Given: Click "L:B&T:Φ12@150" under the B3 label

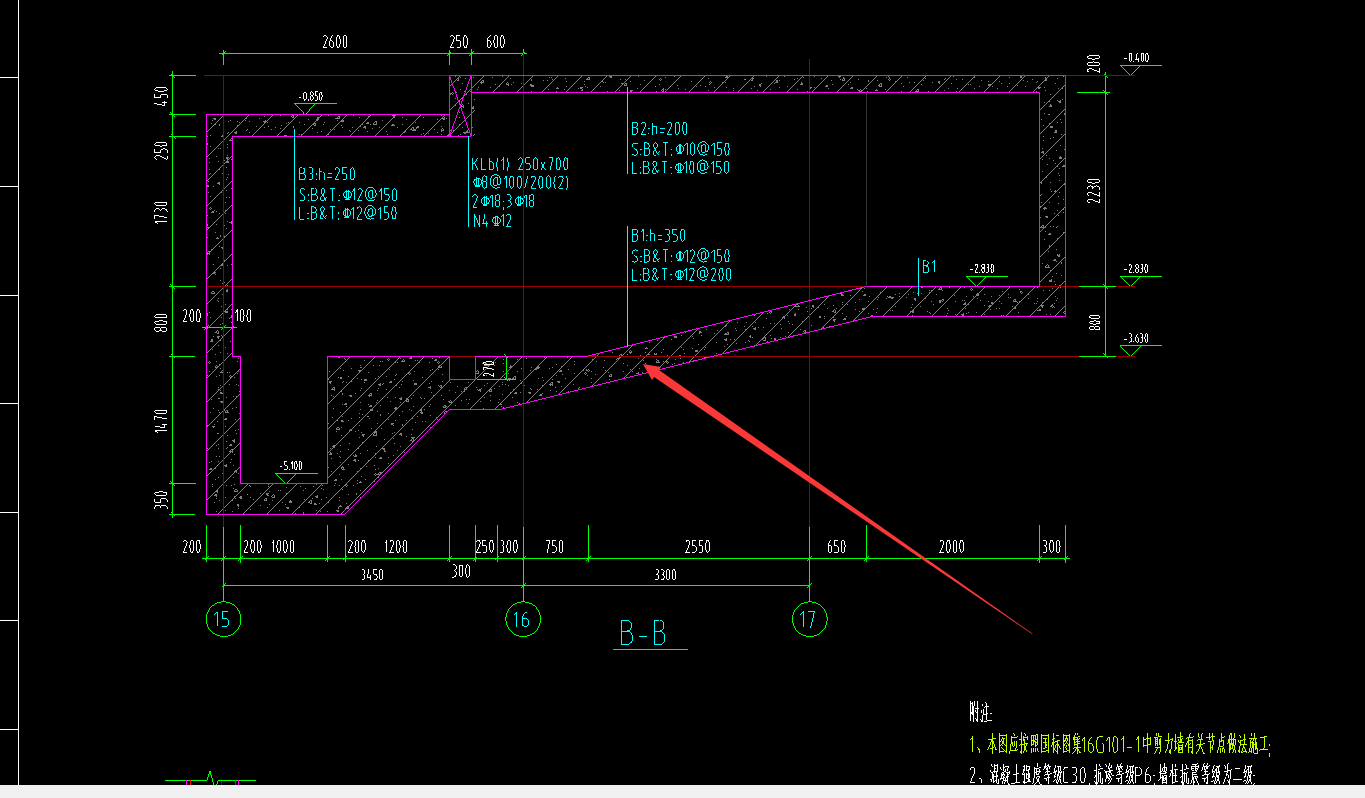Looking at the screenshot, I should 347,213.
